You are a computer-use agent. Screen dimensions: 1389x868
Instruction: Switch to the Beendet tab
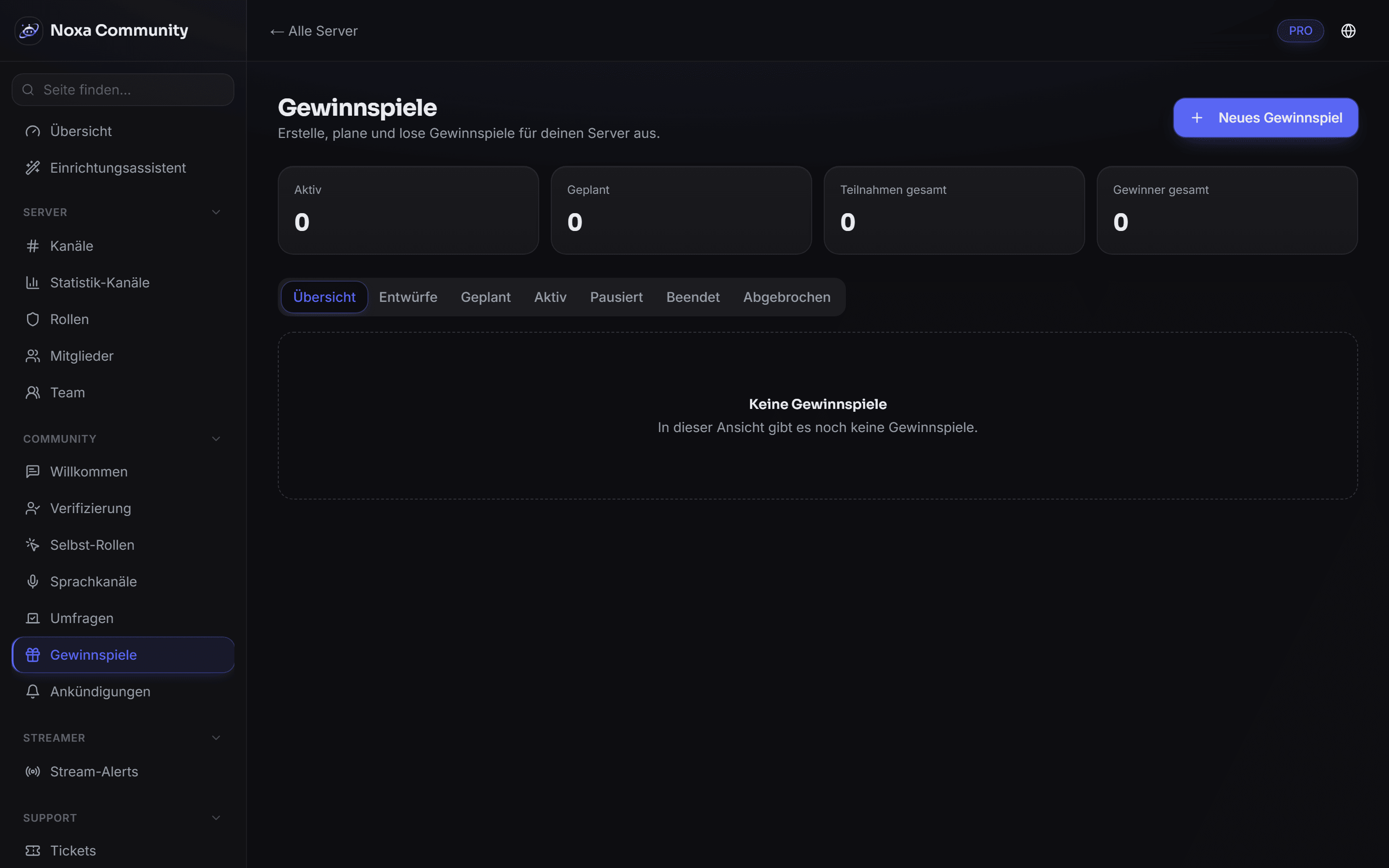[693, 297]
